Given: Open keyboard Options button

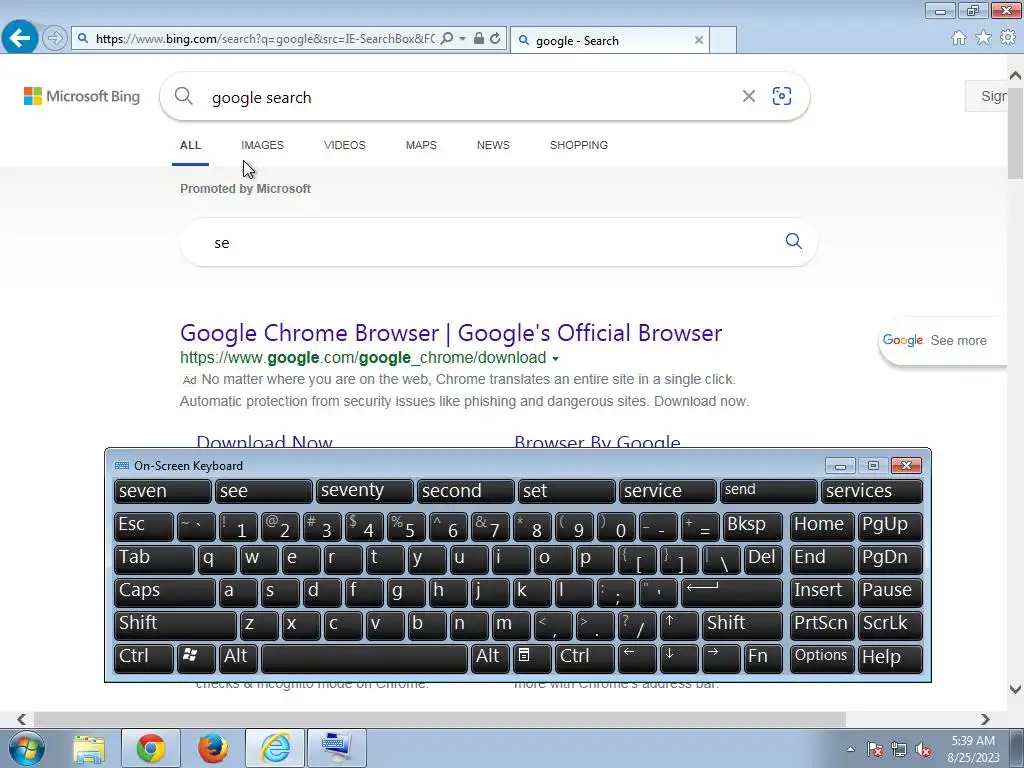Looking at the screenshot, I should (822, 658).
